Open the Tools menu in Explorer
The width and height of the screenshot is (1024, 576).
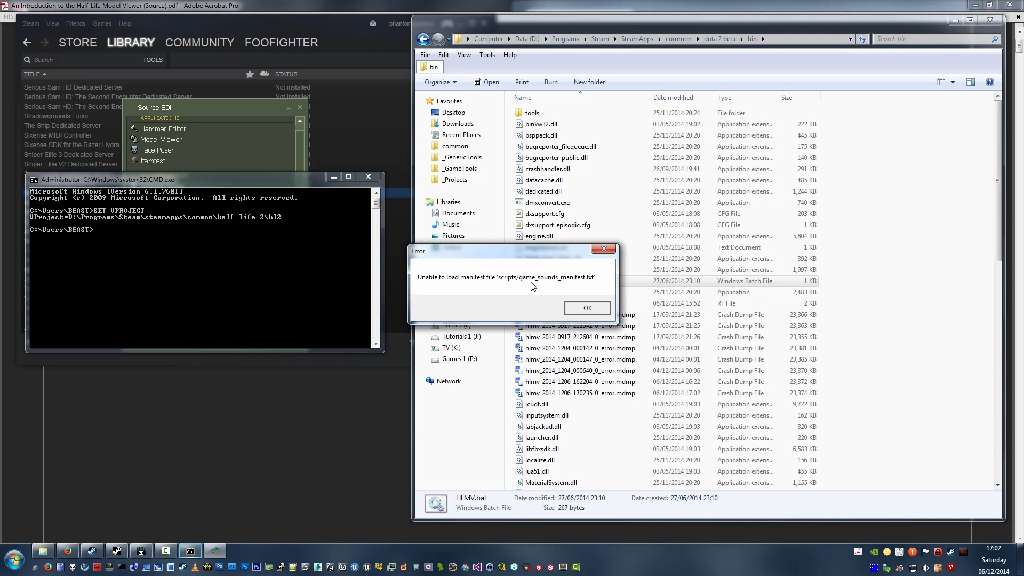tap(487, 55)
